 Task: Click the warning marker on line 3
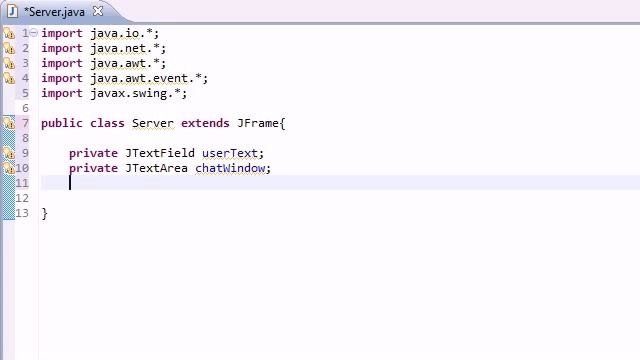(x=9, y=63)
